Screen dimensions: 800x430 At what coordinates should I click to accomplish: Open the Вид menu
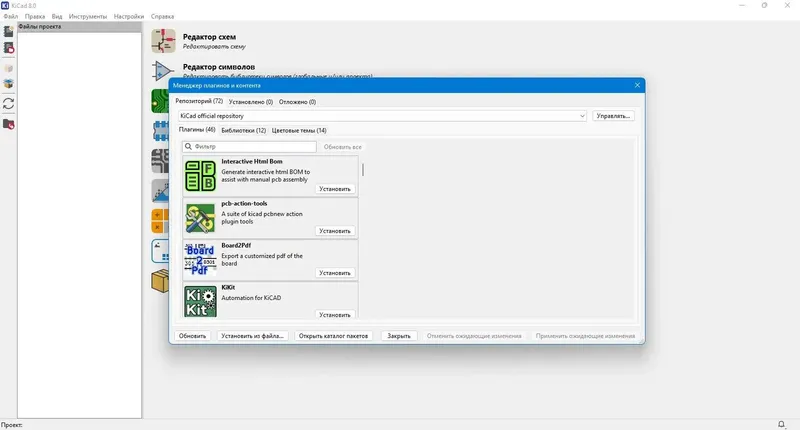[57, 16]
